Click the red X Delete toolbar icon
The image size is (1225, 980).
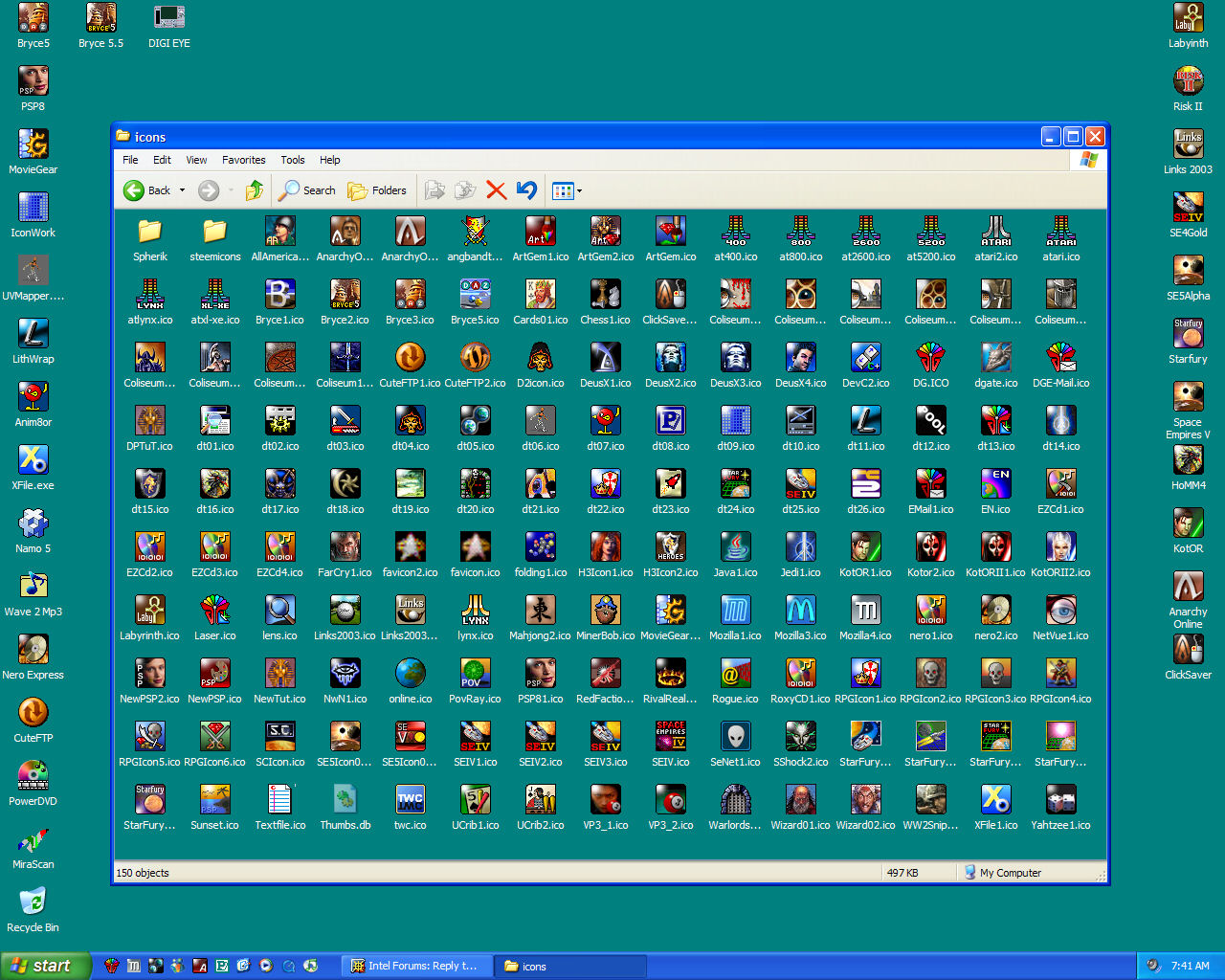(x=496, y=190)
